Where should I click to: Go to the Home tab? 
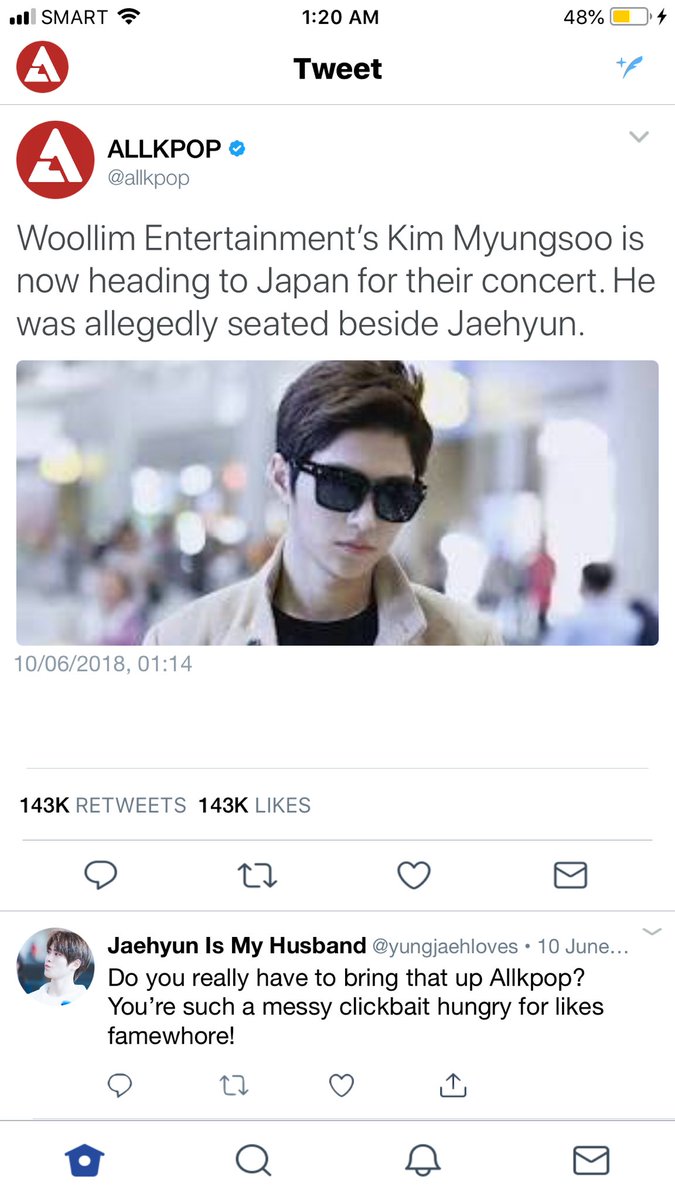tap(85, 1160)
